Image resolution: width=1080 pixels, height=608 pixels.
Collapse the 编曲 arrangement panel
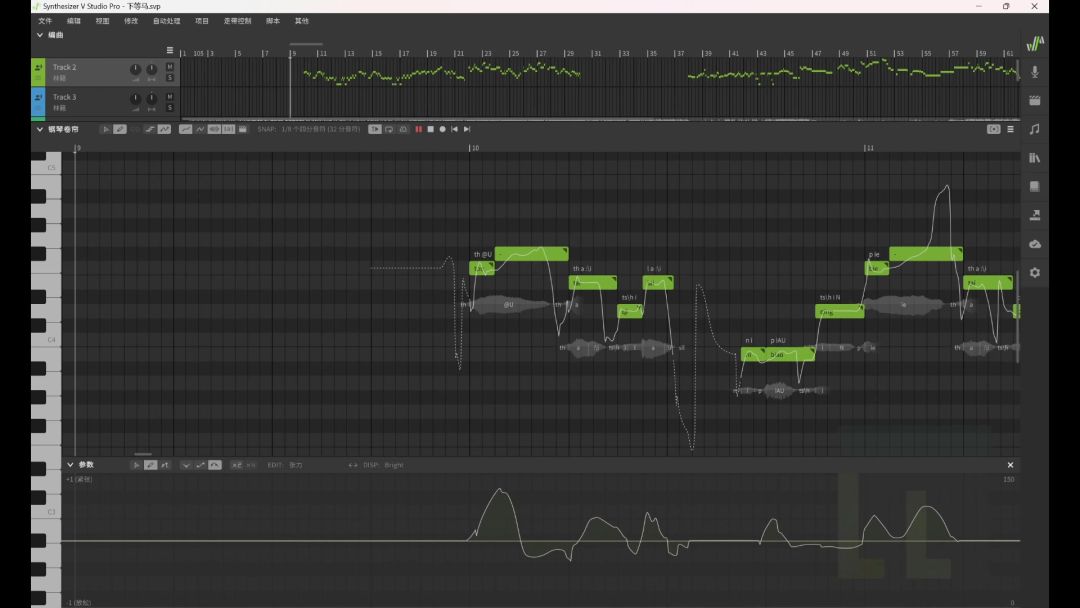[x=40, y=35]
